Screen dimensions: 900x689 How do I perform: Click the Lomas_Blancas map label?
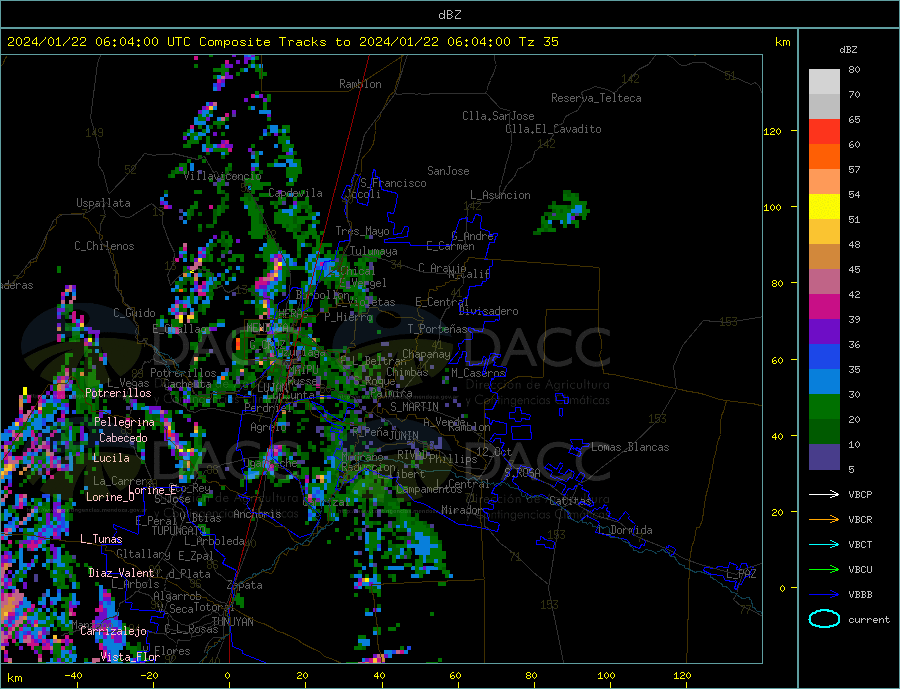coord(630,447)
